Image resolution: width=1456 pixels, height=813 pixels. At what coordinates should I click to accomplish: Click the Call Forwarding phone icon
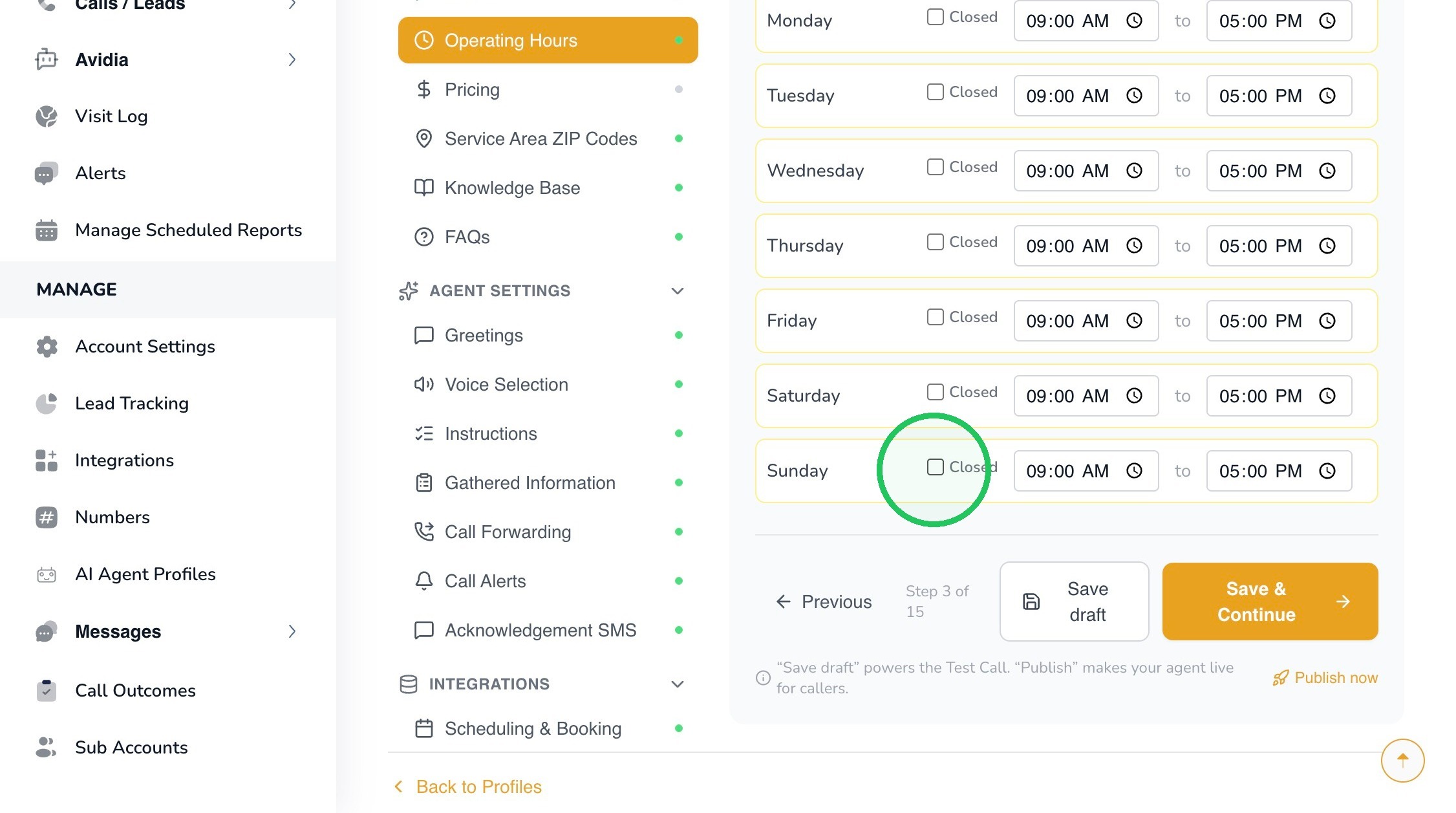423,532
